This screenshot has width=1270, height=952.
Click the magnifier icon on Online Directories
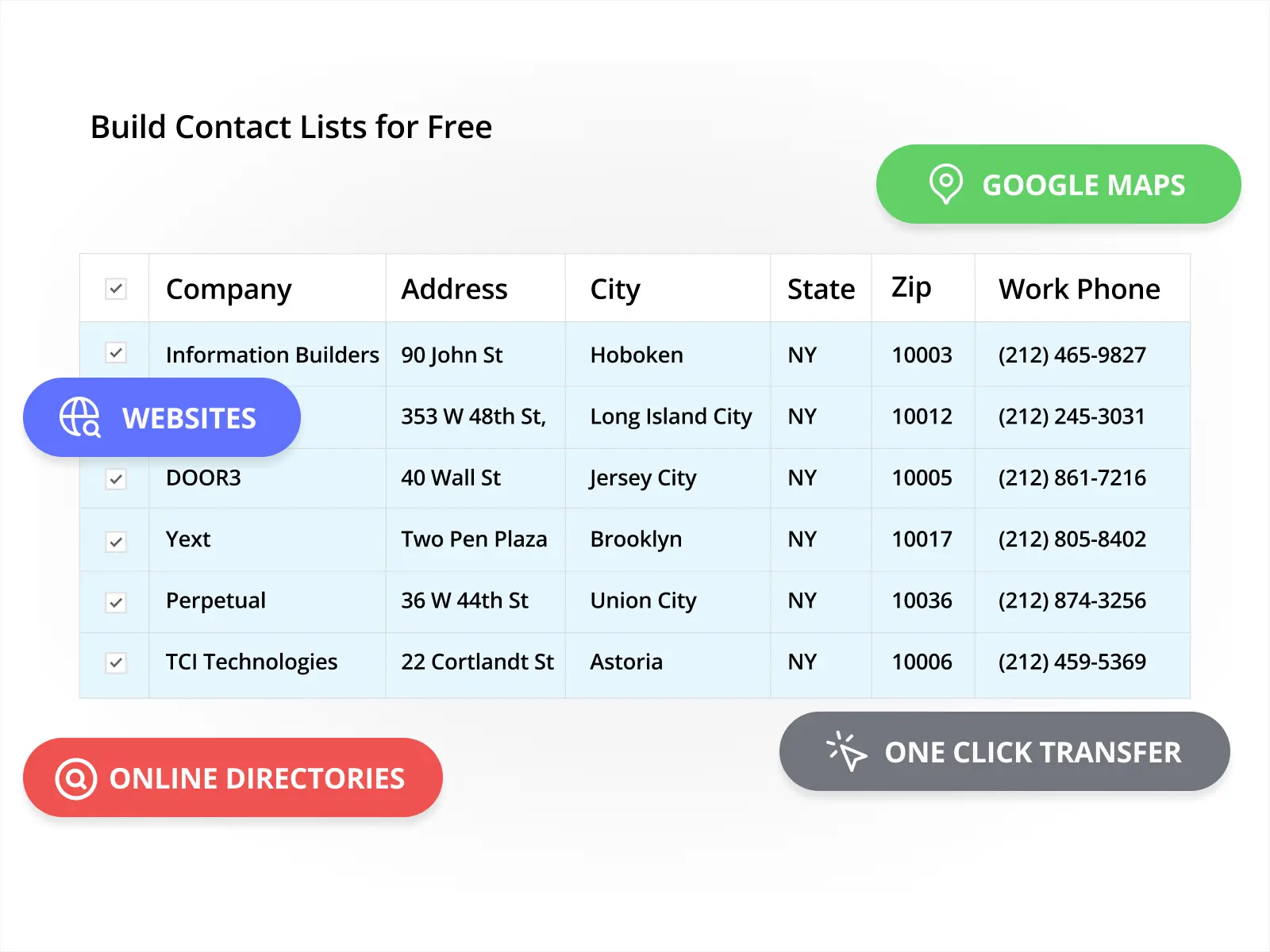pyautogui.click(x=76, y=778)
